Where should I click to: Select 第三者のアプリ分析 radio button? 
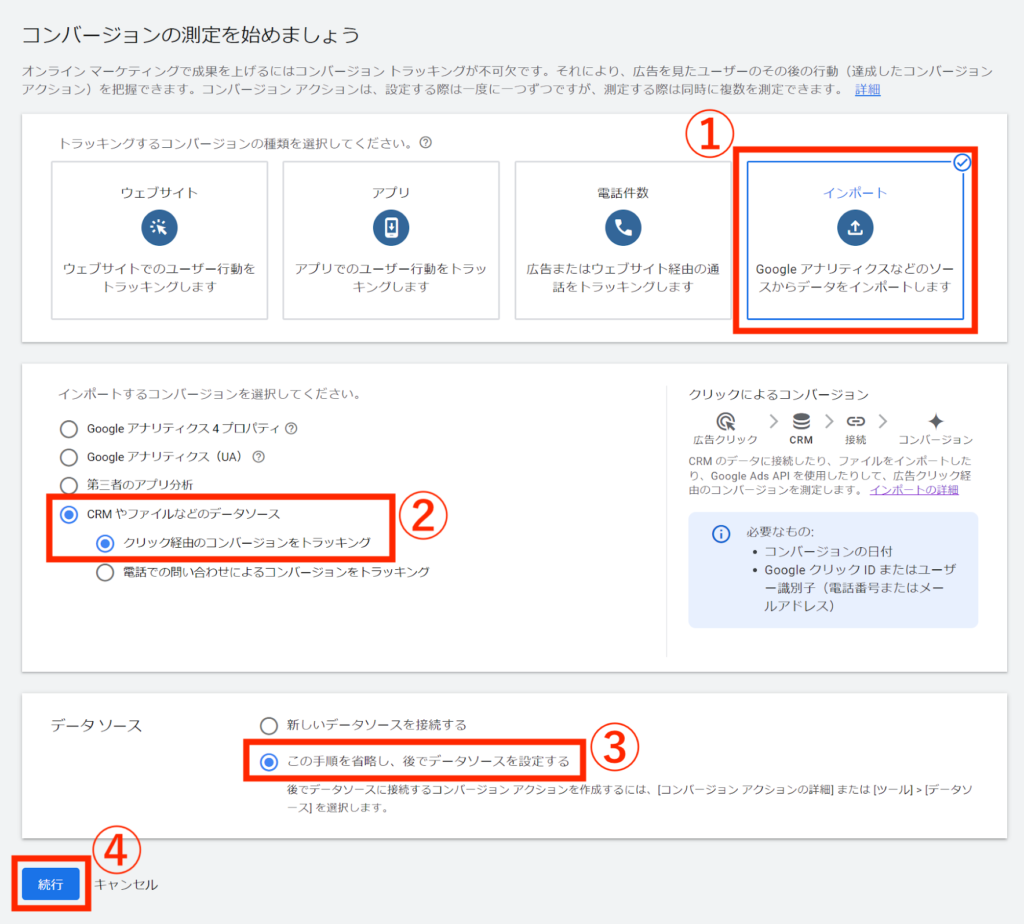click(69, 485)
